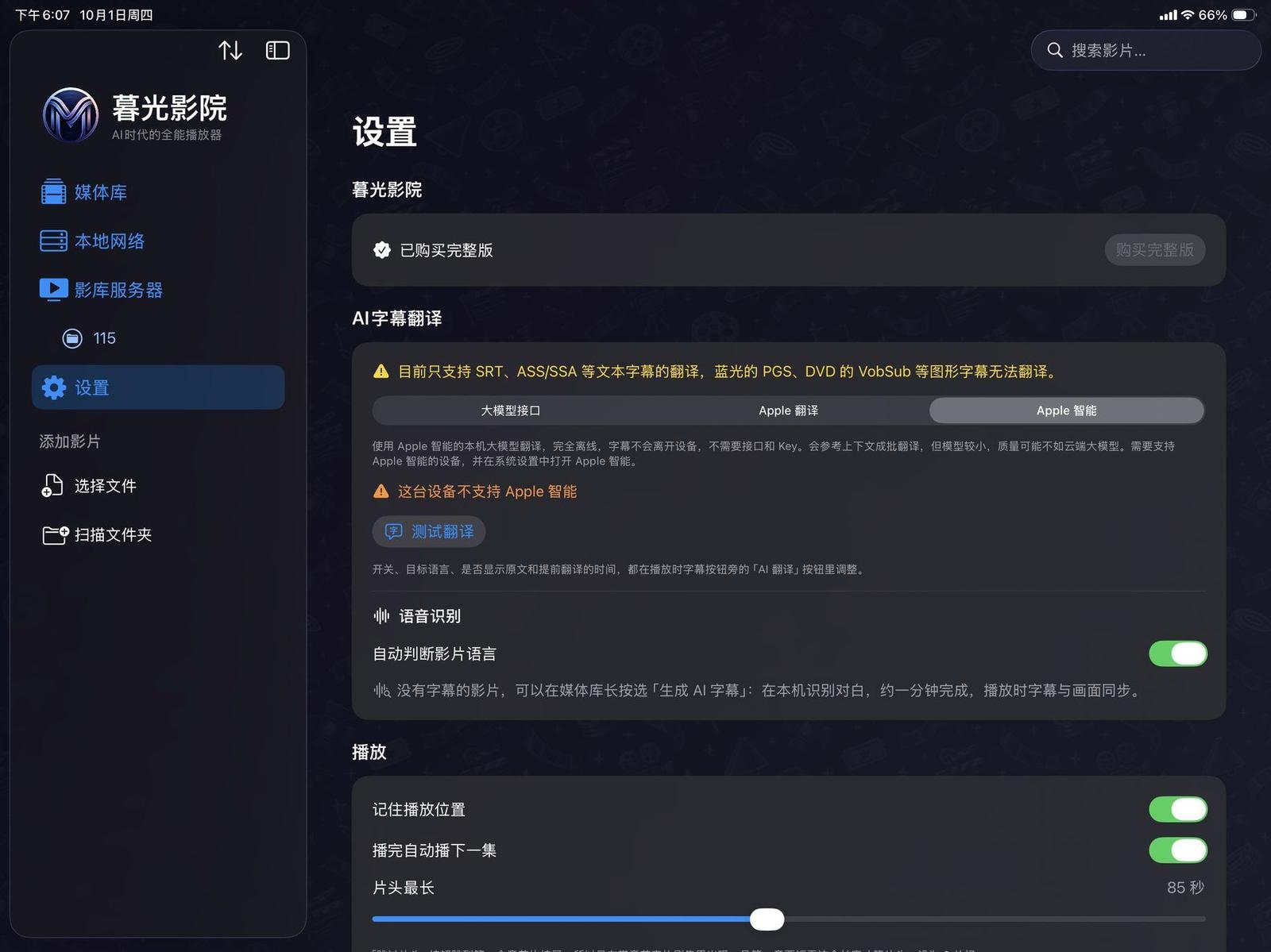
Task: Click the AI字幕翻译 section heading
Action: tap(396, 318)
